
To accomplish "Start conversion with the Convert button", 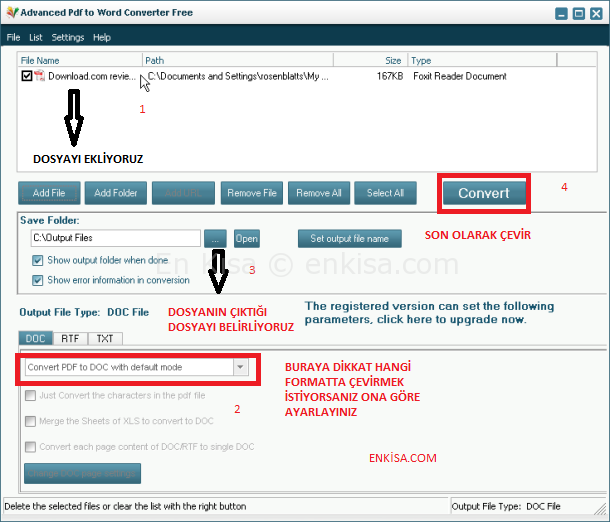I will coord(484,193).
